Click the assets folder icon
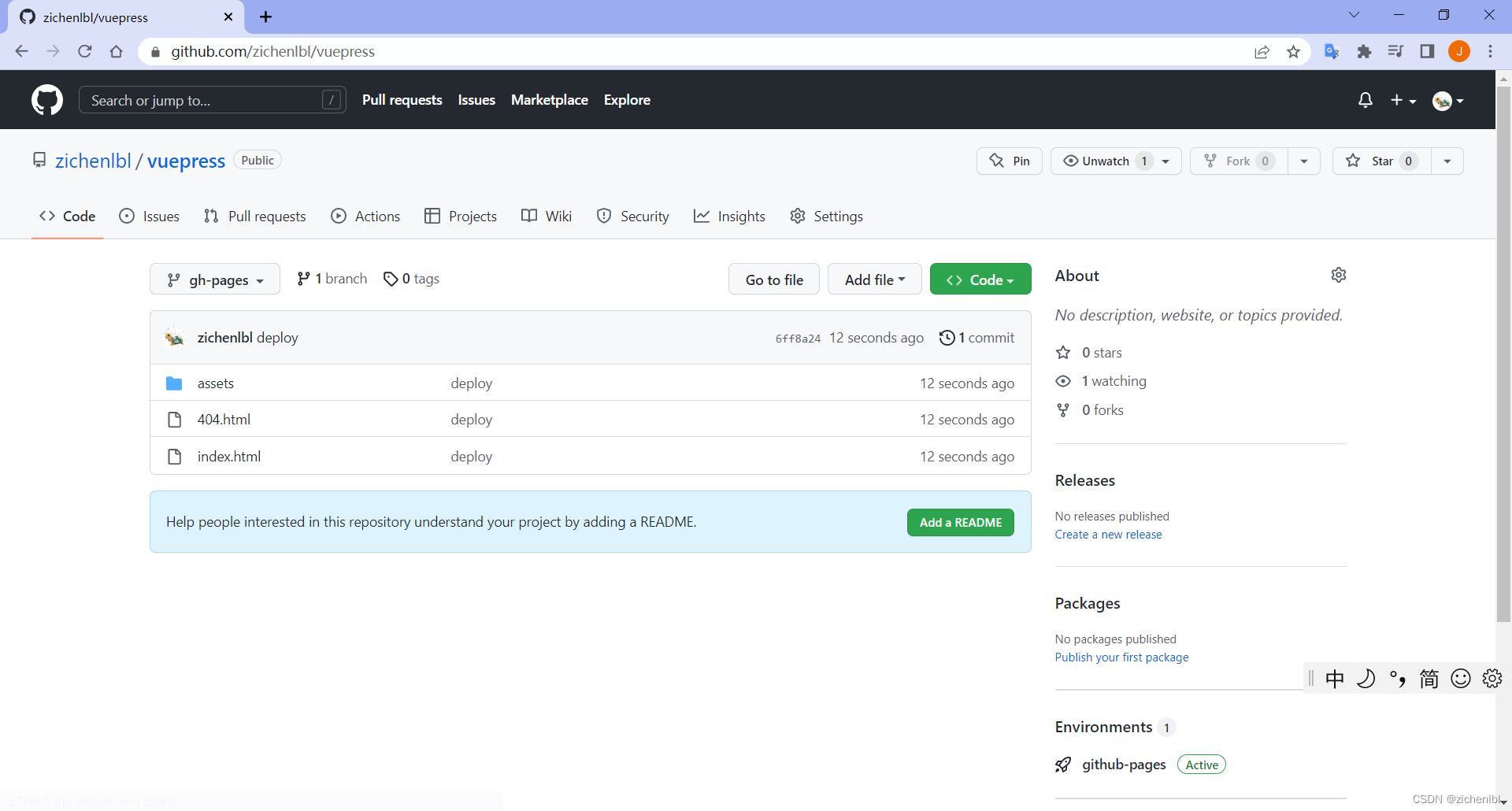 click(174, 383)
